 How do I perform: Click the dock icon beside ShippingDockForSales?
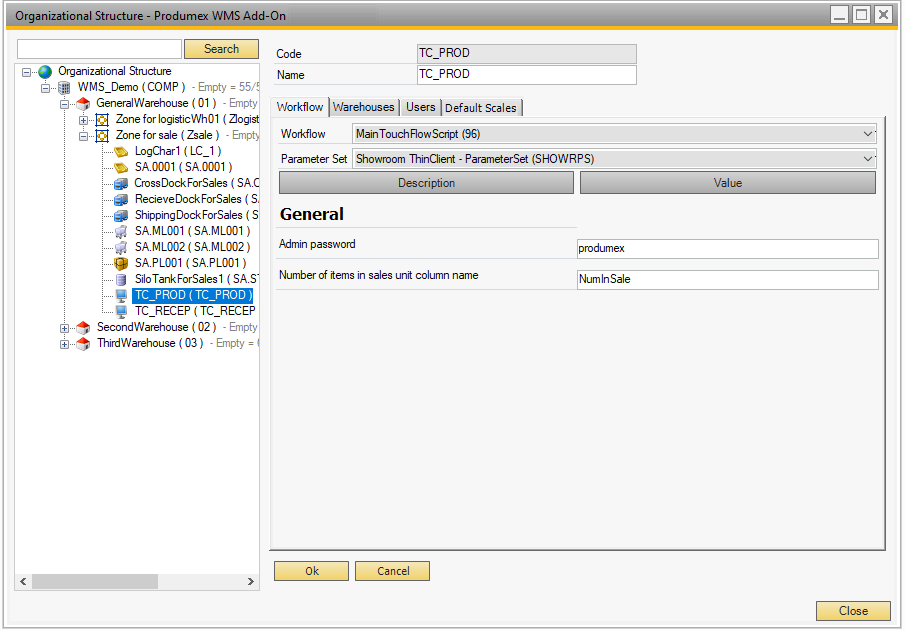click(x=120, y=215)
